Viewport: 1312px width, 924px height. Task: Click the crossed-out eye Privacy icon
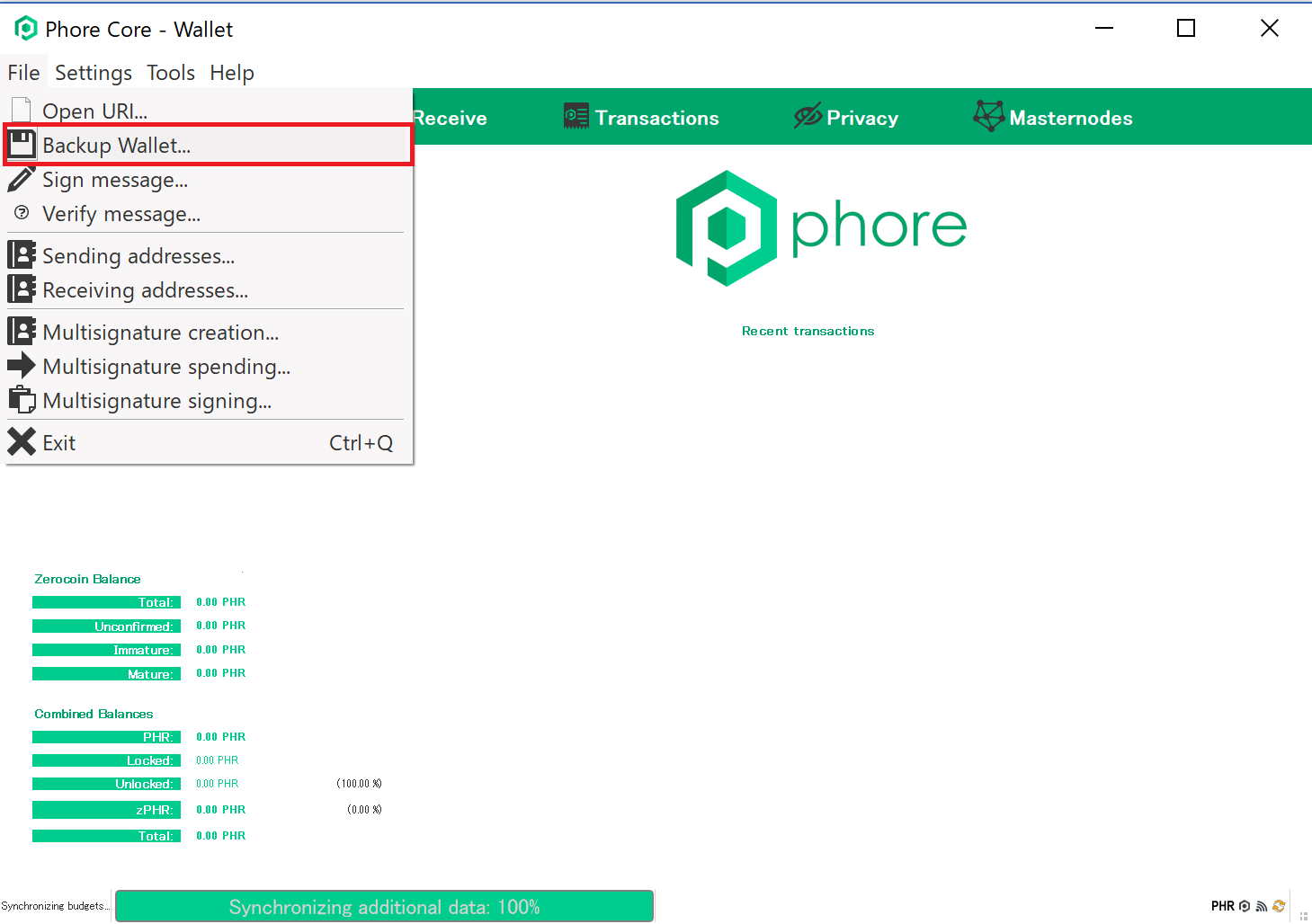tap(808, 116)
